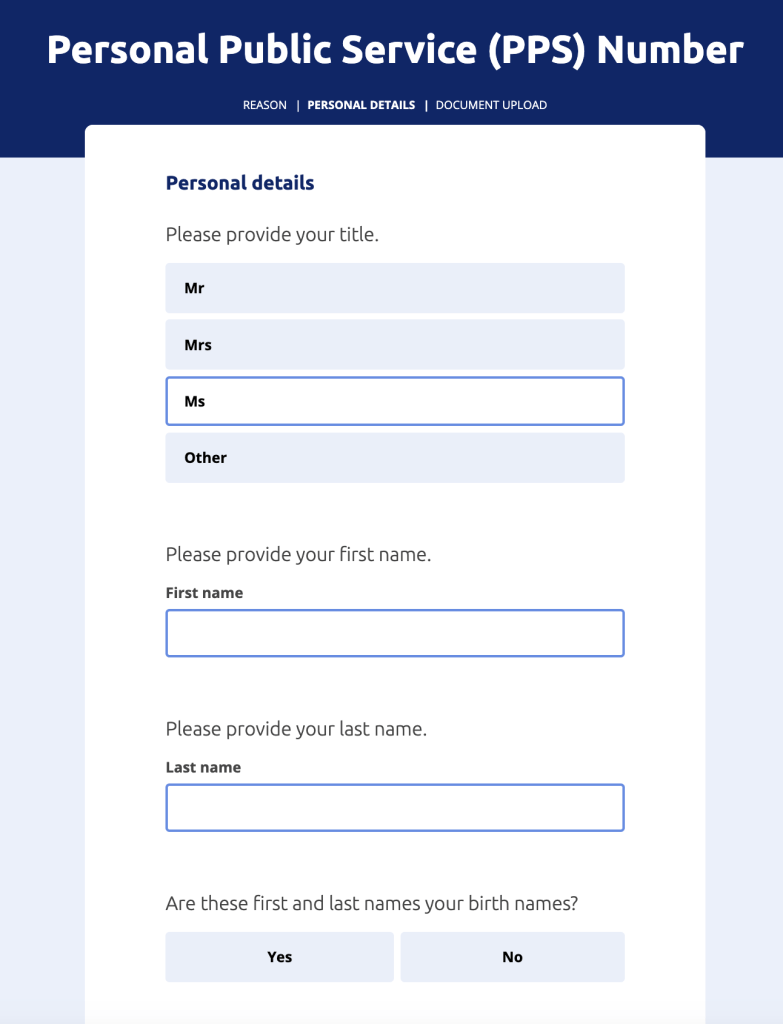Choose Ms as your title
Viewport: 783px width, 1024px height.
(394, 400)
